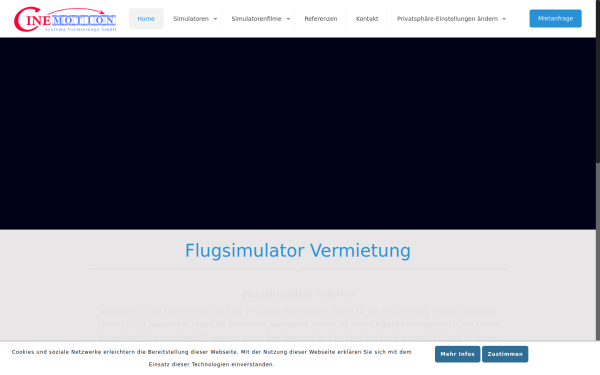Image resolution: width=600 pixels, height=375 pixels.
Task: Go to the Referenzen page
Action: pyautogui.click(x=321, y=19)
